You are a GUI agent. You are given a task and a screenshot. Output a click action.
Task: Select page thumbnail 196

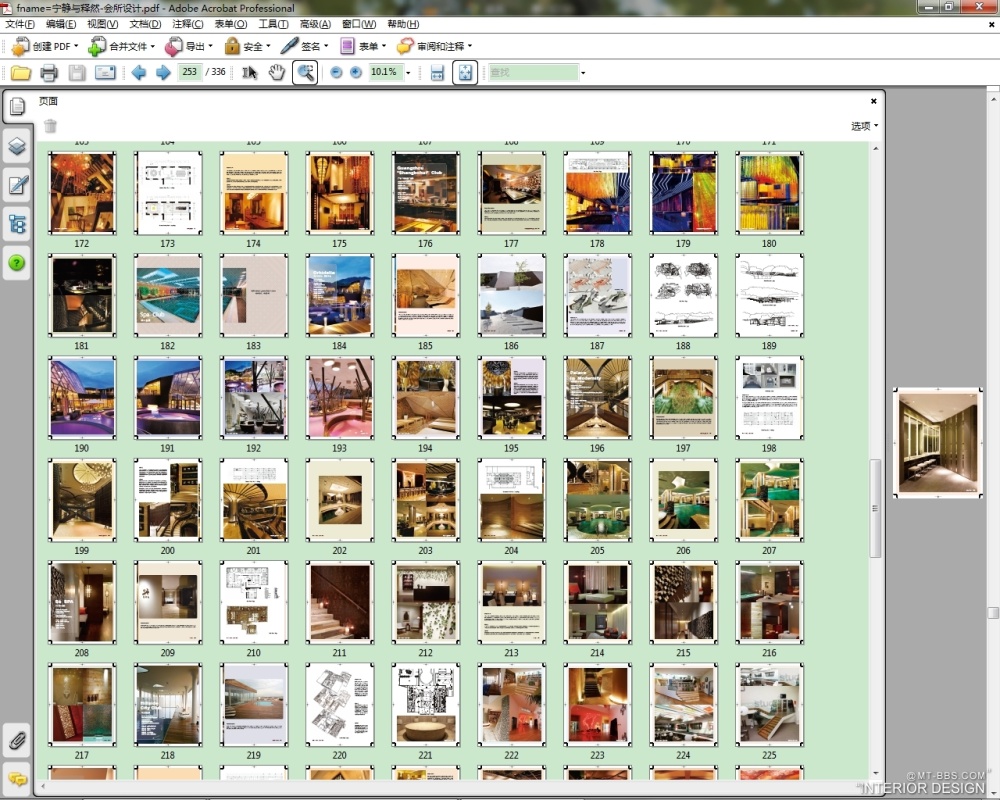[x=597, y=397]
